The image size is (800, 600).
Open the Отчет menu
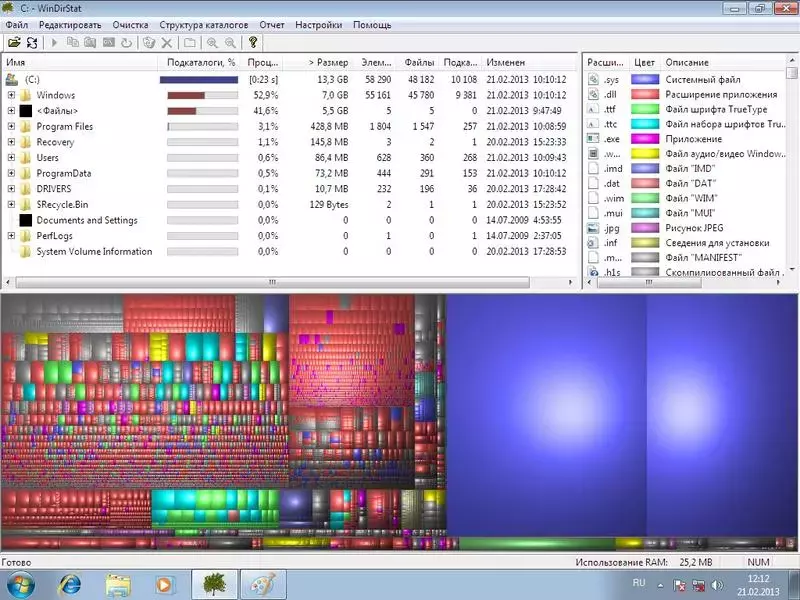271,25
